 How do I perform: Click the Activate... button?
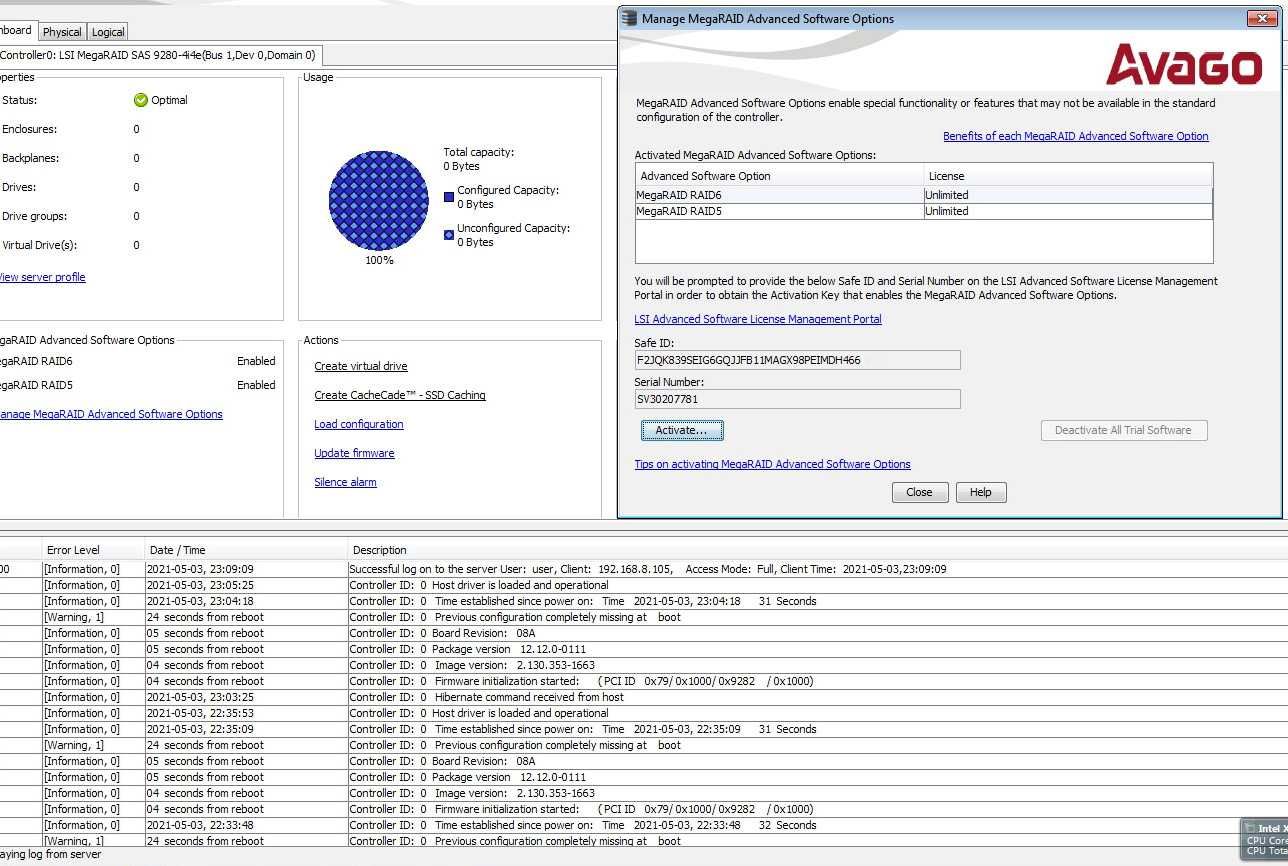pos(681,430)
